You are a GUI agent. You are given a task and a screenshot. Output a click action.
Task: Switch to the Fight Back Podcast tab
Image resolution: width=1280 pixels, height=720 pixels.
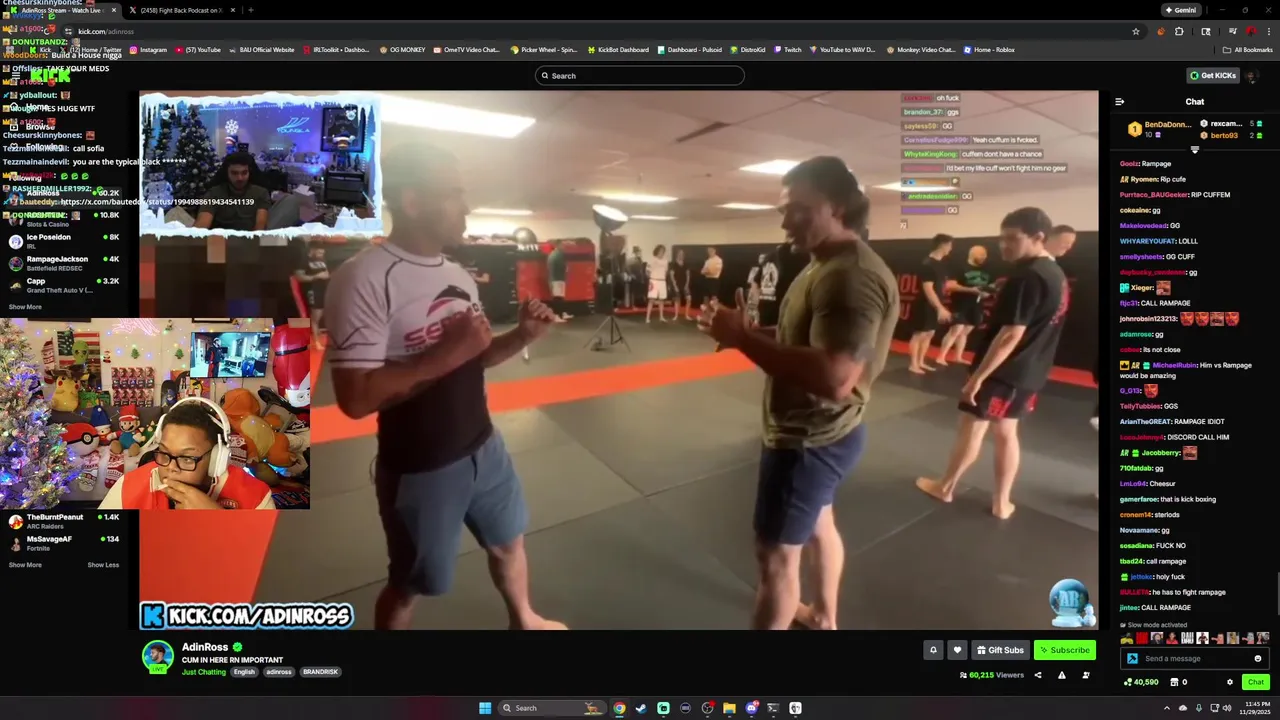(180, 10)
